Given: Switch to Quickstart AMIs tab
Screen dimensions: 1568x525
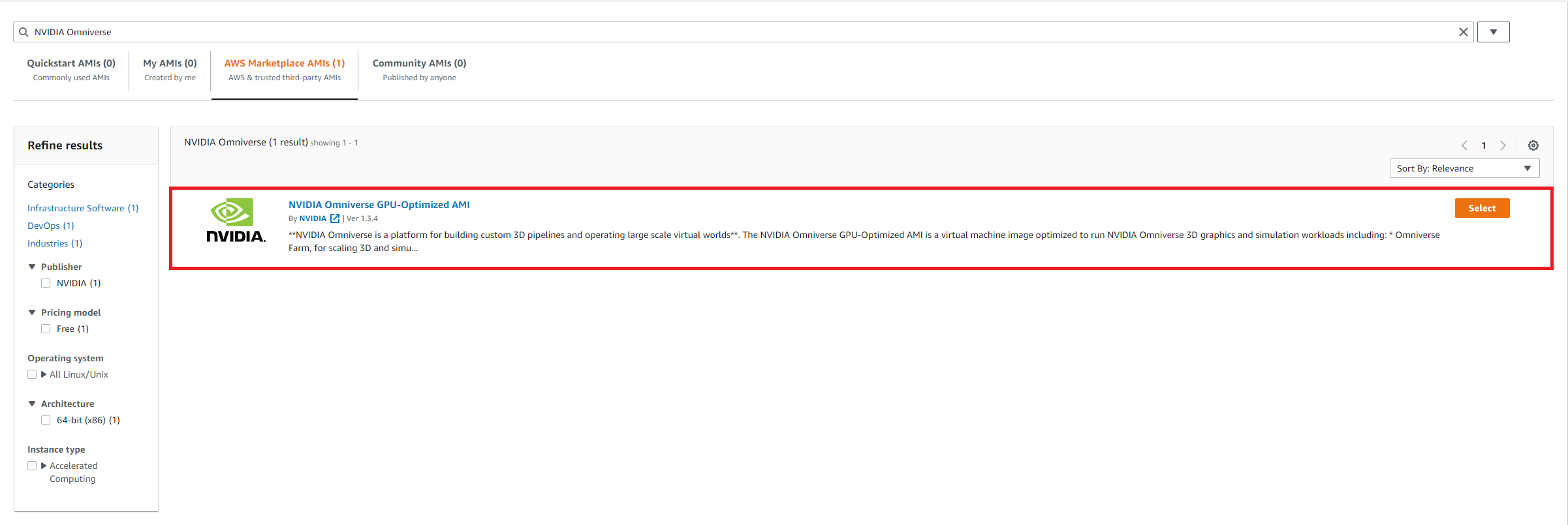Looking at the screenshot, I should [x=71, y=70].
